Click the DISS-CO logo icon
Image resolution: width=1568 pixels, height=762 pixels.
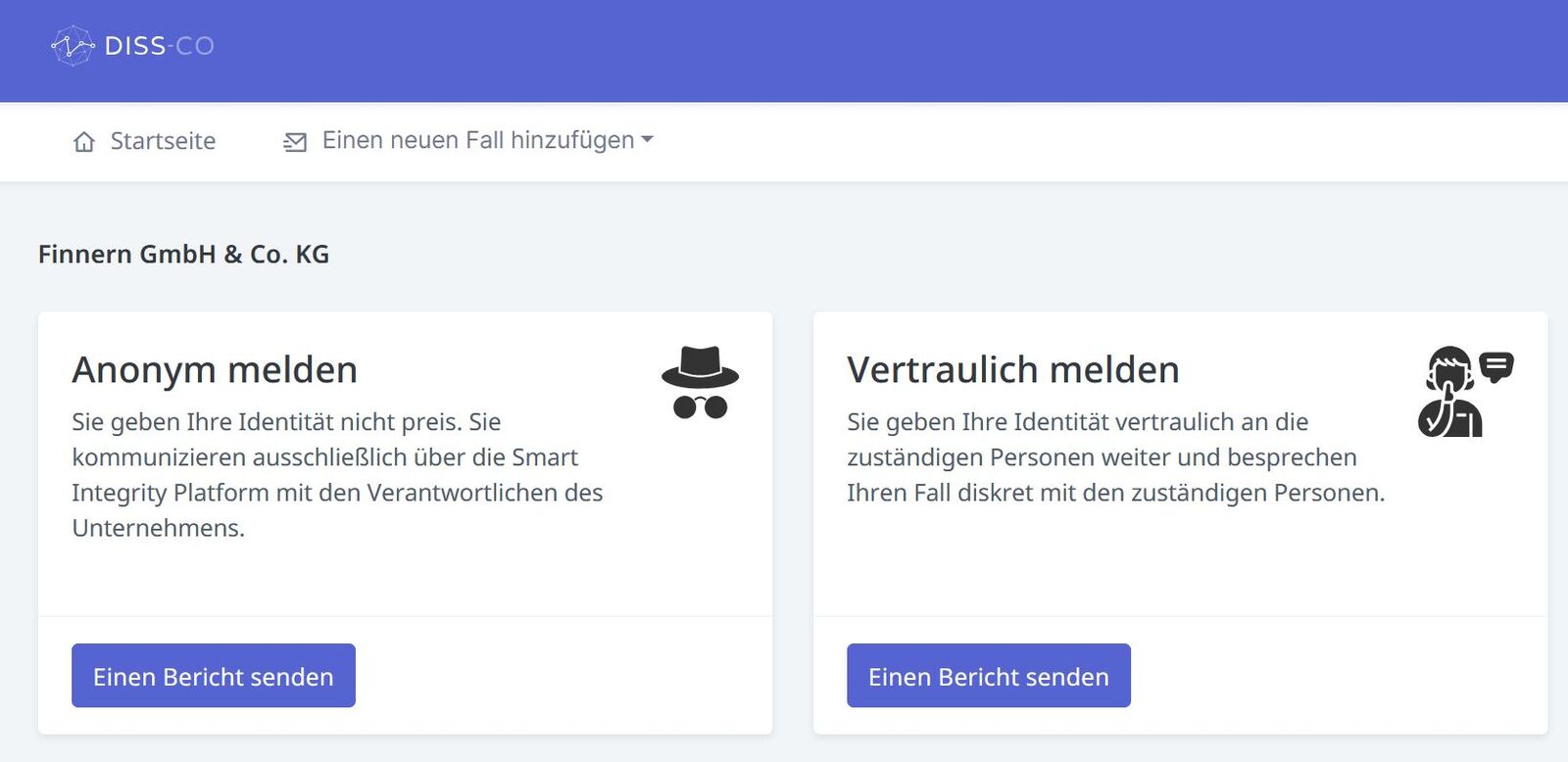(73, 46)
